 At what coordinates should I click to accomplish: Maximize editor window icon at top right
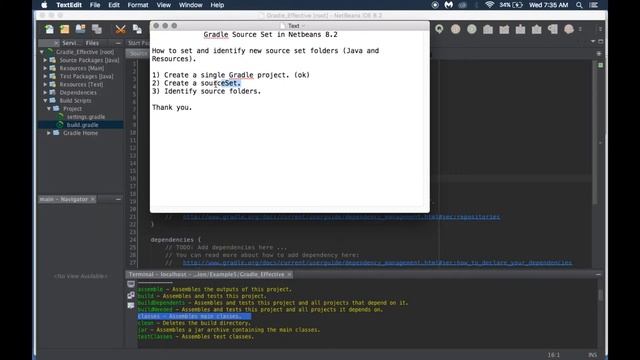[x=601, y=42]
